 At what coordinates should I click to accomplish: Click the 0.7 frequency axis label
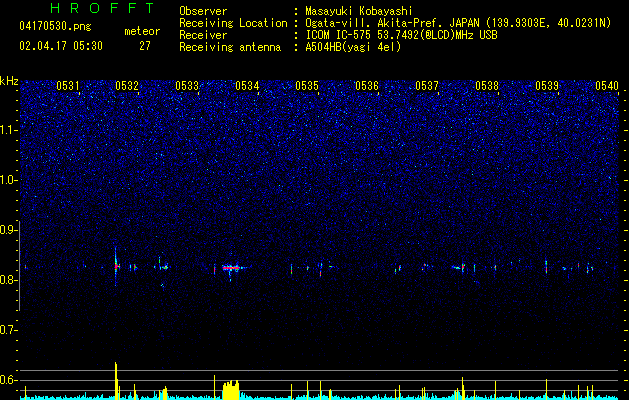(x=8, y=330)
